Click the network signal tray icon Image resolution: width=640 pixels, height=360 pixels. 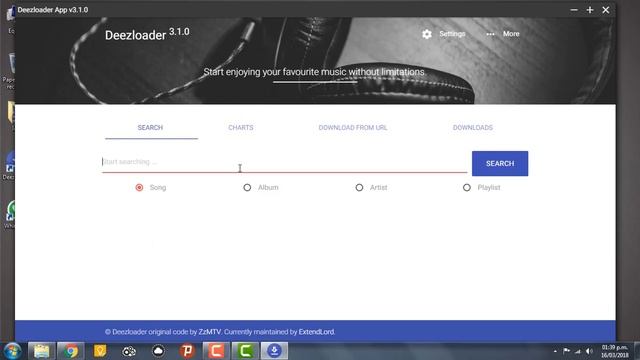pos(578,351)
